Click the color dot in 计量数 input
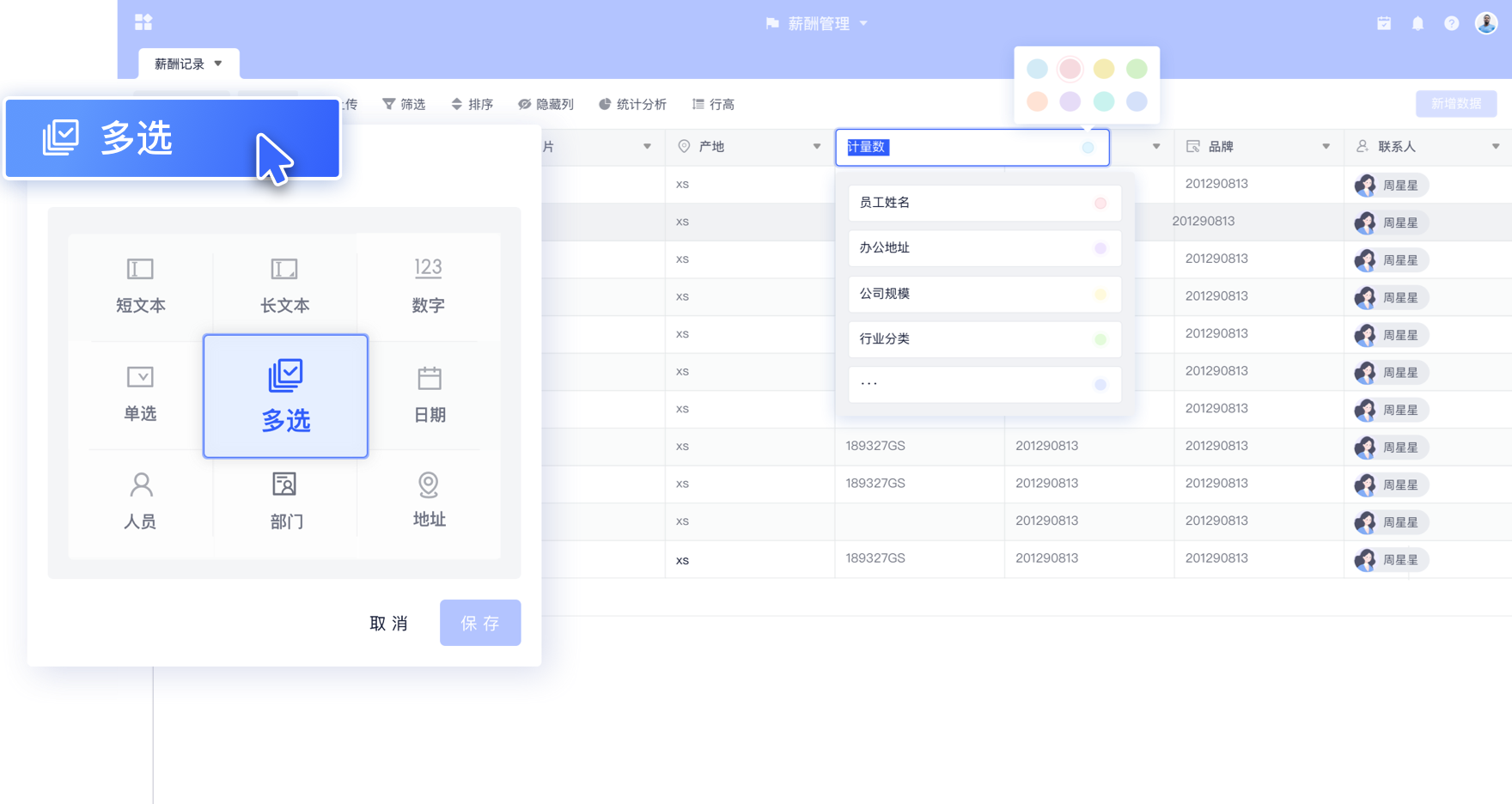Viewport: 1512px width, 804px height. pos(1088,148)
